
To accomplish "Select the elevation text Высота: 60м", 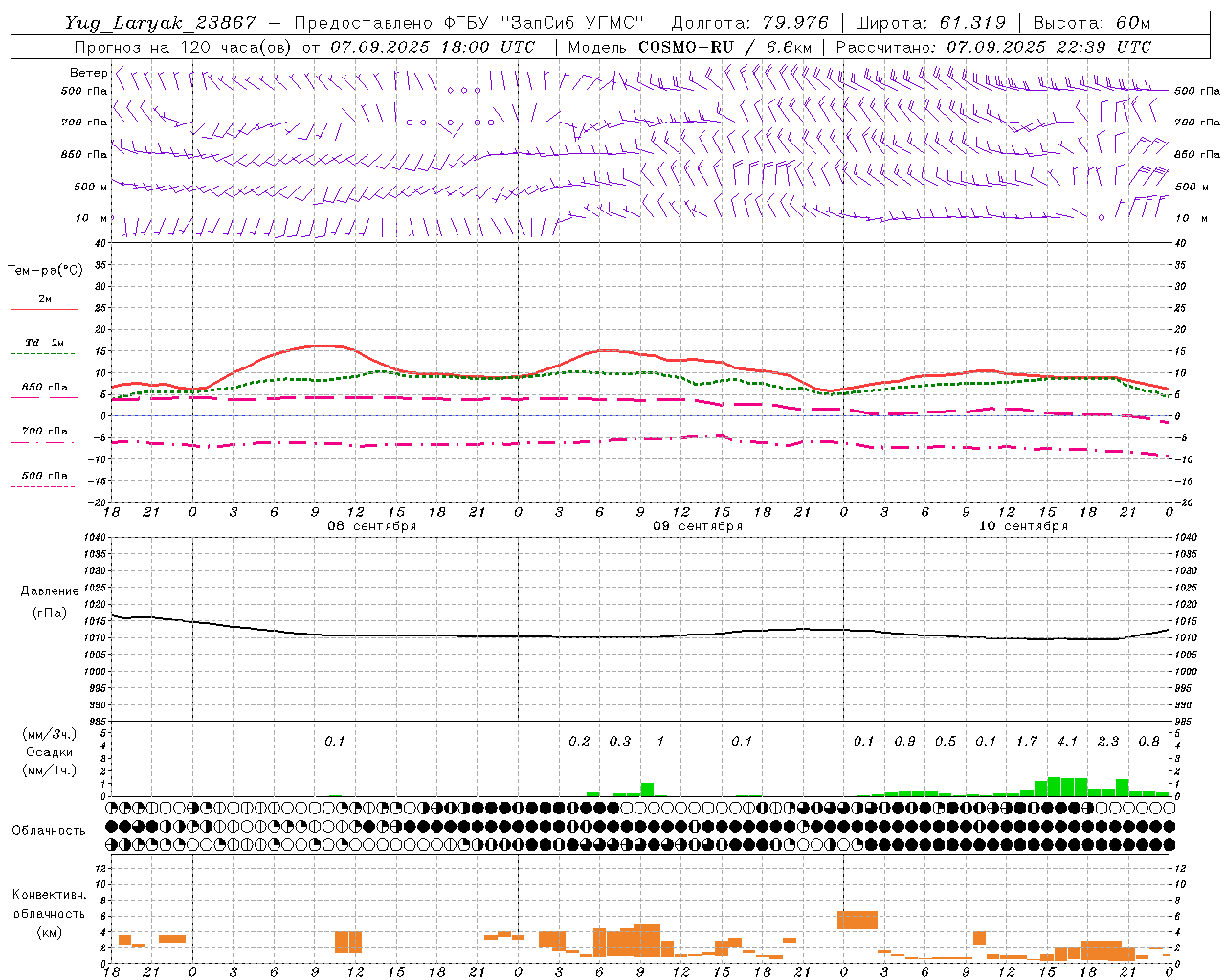I will coord(1092,23).
